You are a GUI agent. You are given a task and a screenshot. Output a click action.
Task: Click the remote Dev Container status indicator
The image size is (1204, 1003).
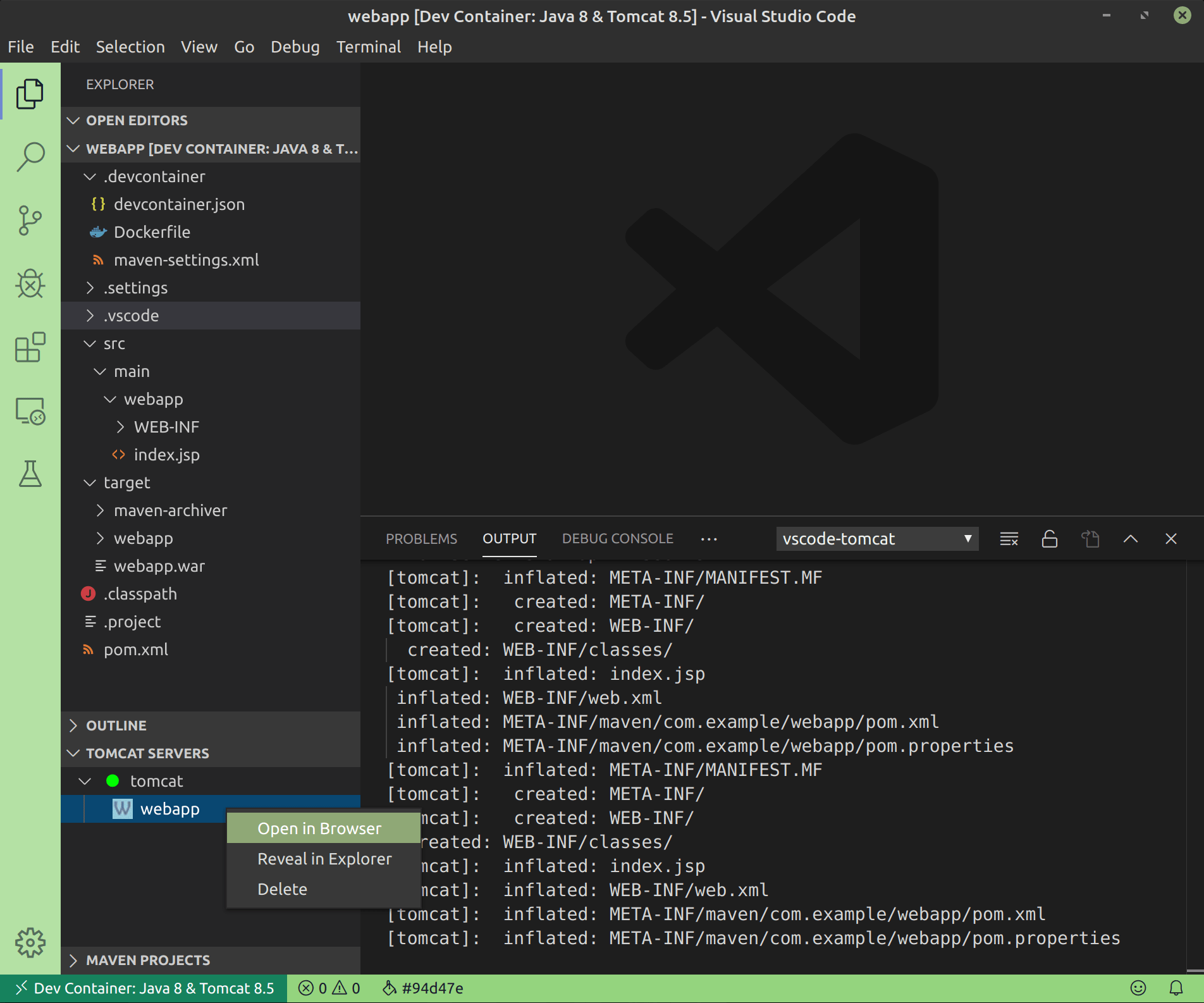tap(144, 988)
